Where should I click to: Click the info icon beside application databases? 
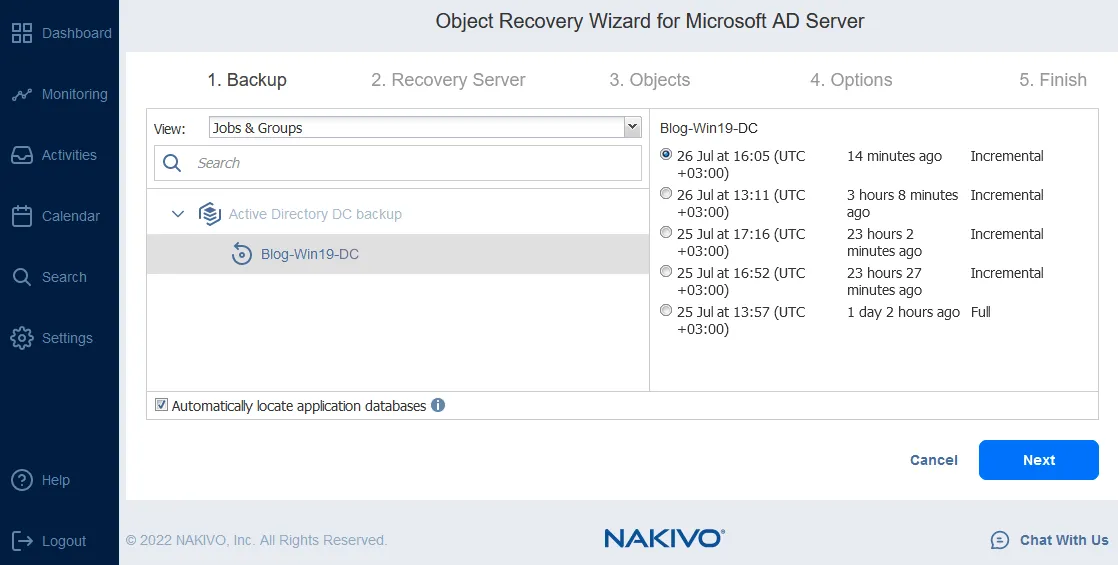pos(438,405)
